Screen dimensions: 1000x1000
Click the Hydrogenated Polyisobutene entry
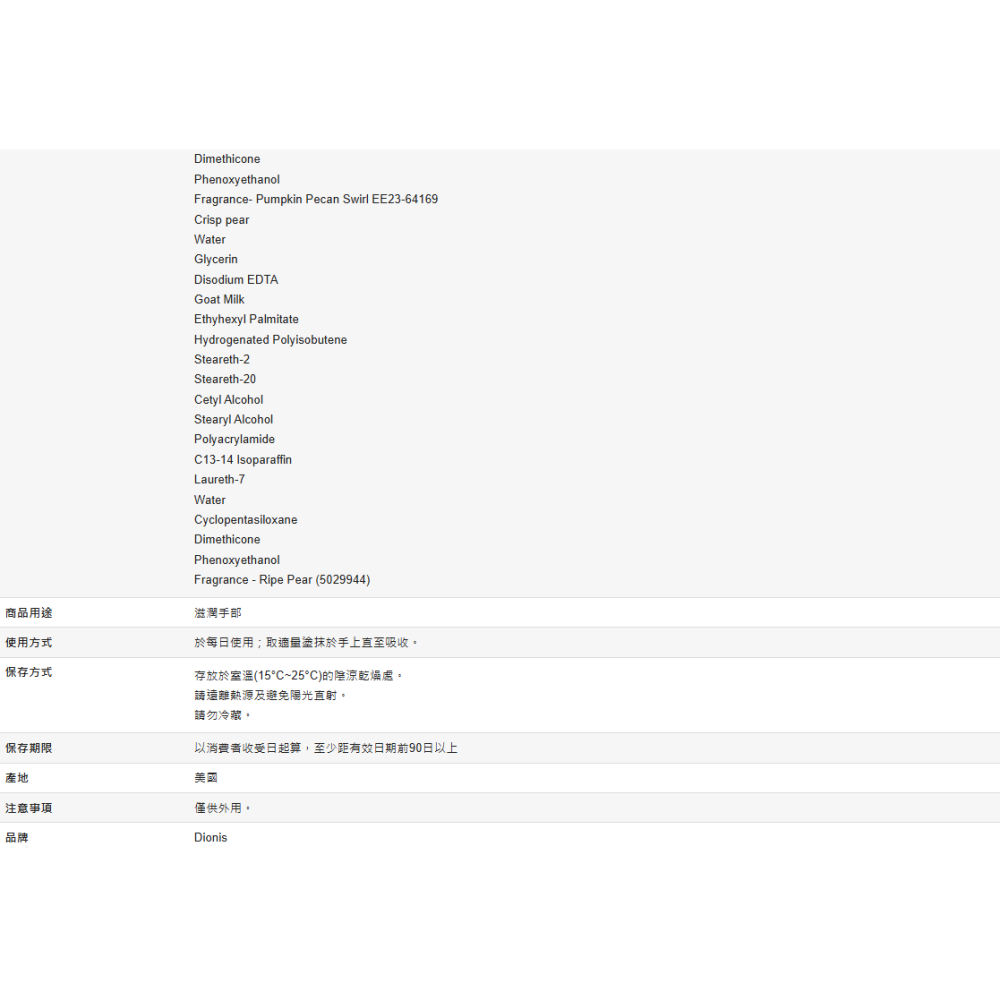point(270,339)
